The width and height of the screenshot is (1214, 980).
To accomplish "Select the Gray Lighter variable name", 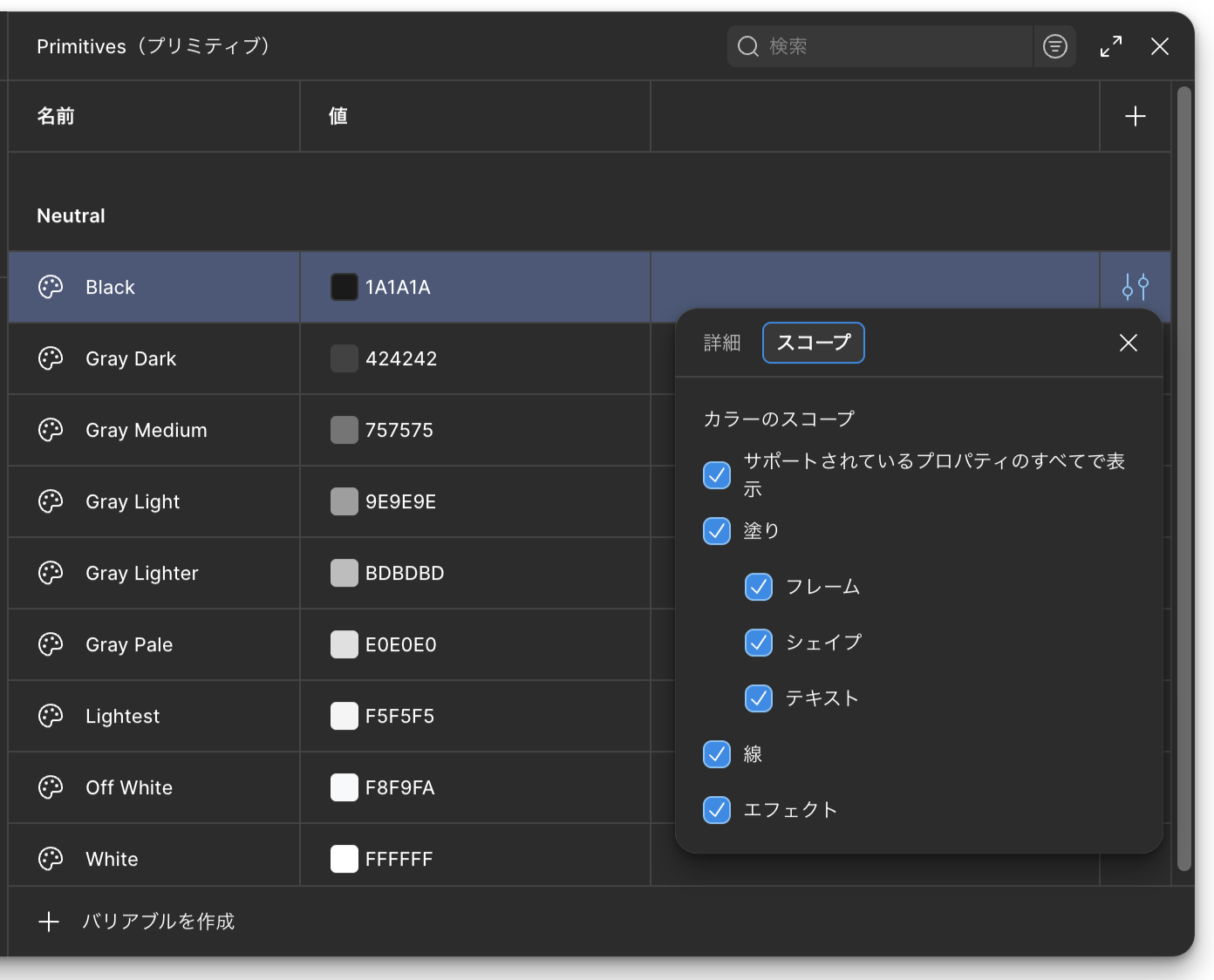I will (x=142, y=573).
